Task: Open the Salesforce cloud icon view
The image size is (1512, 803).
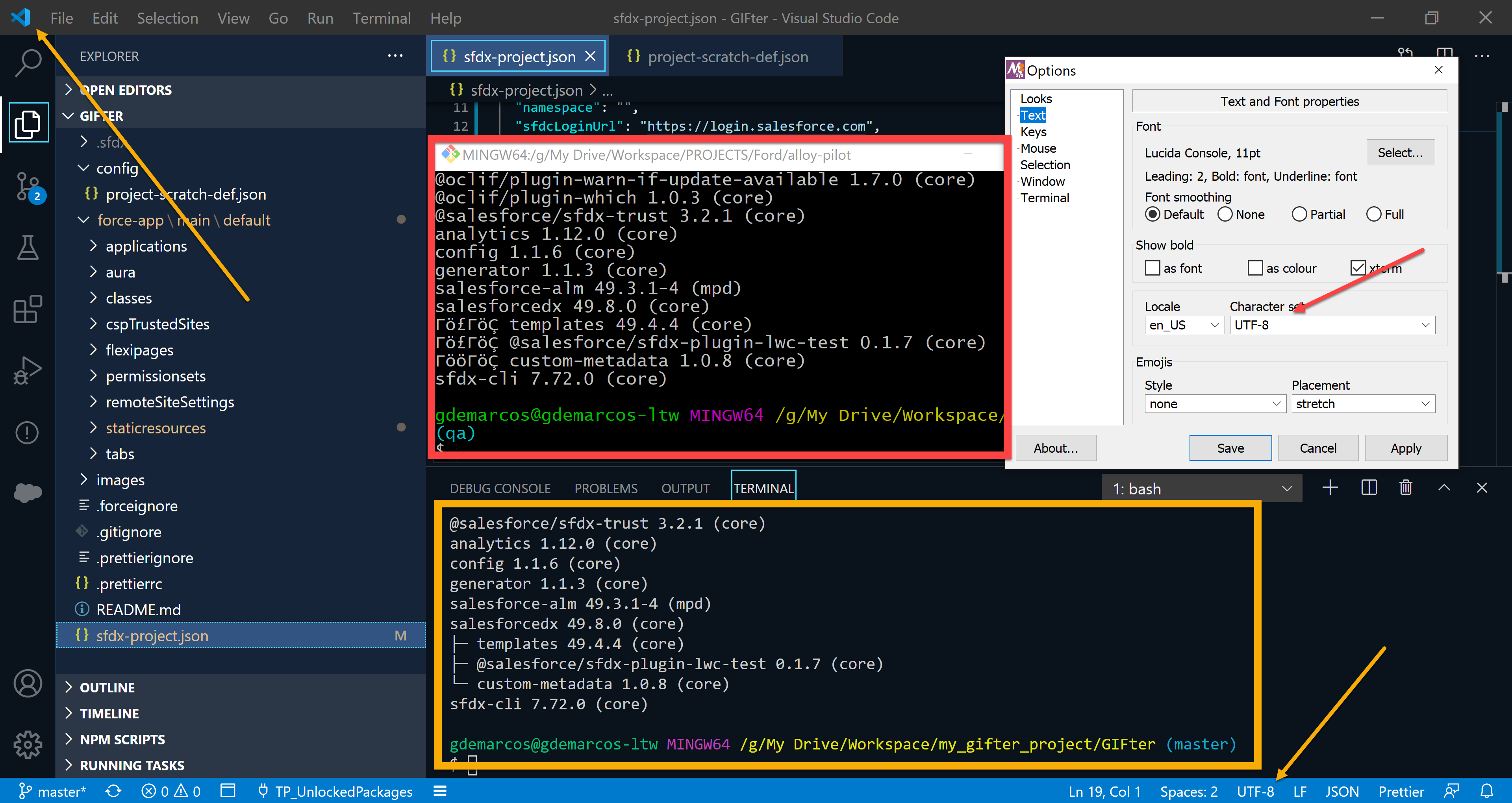Action: click(x=28, y=492)
